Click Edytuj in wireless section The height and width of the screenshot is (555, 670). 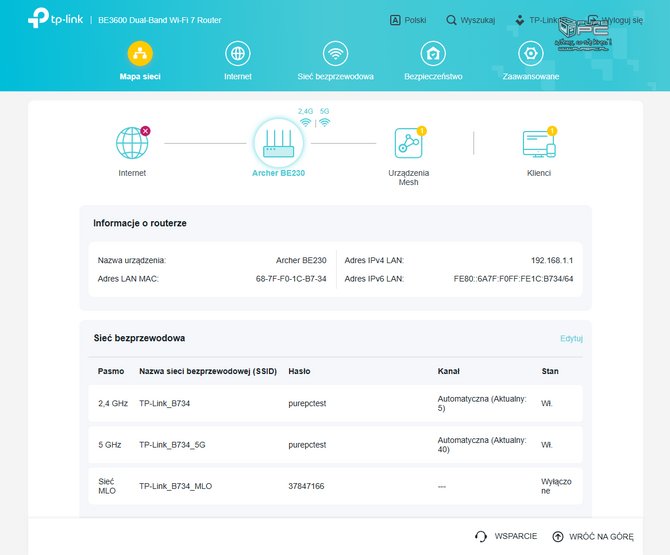coord(571,338)
